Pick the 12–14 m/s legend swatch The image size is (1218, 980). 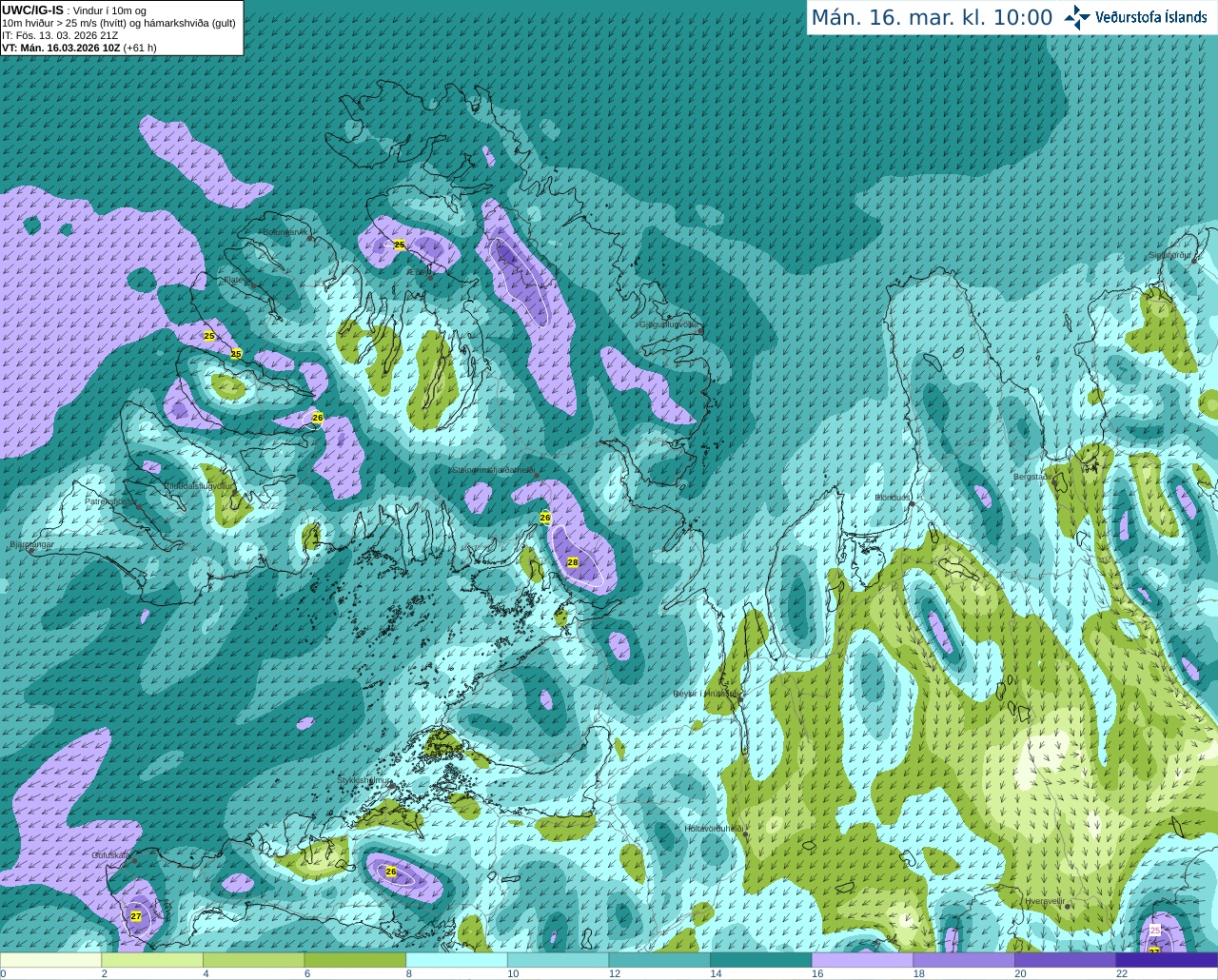point(659,960)
